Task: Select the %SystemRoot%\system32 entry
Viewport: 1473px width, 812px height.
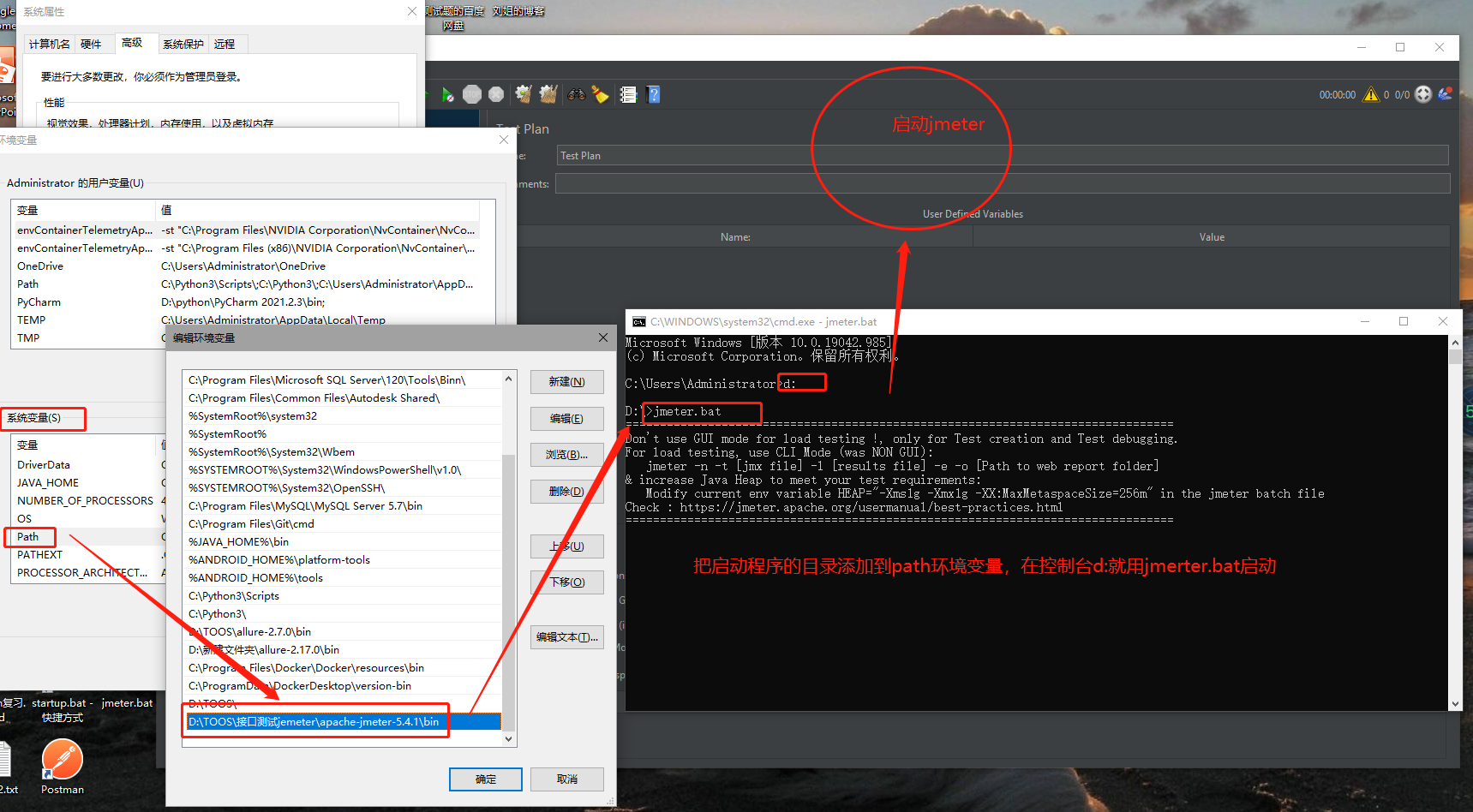Action: tap(343, 416)
